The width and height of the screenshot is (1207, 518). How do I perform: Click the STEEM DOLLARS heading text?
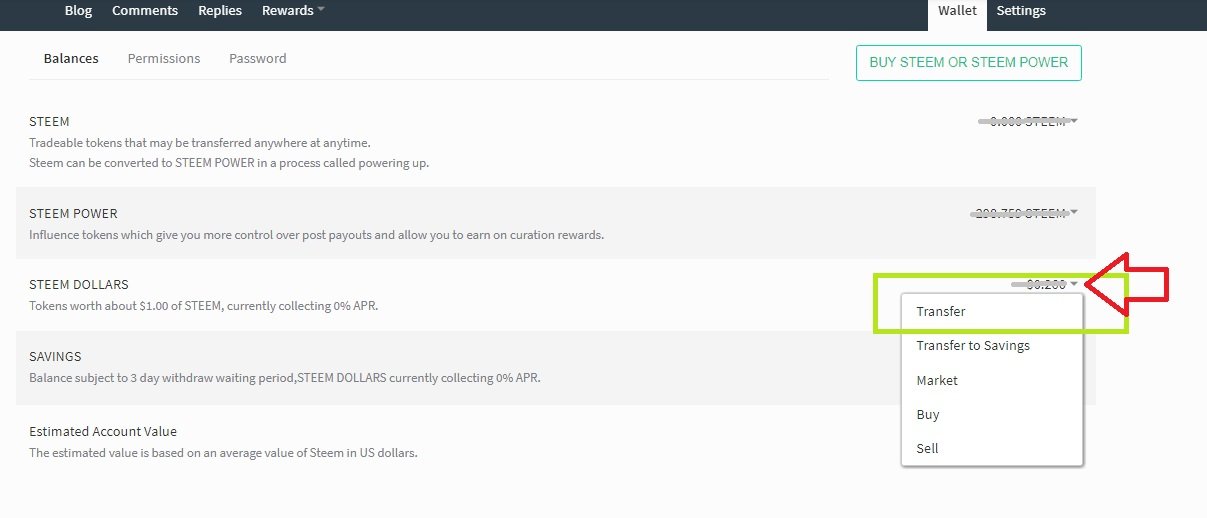tap(79, 284)
